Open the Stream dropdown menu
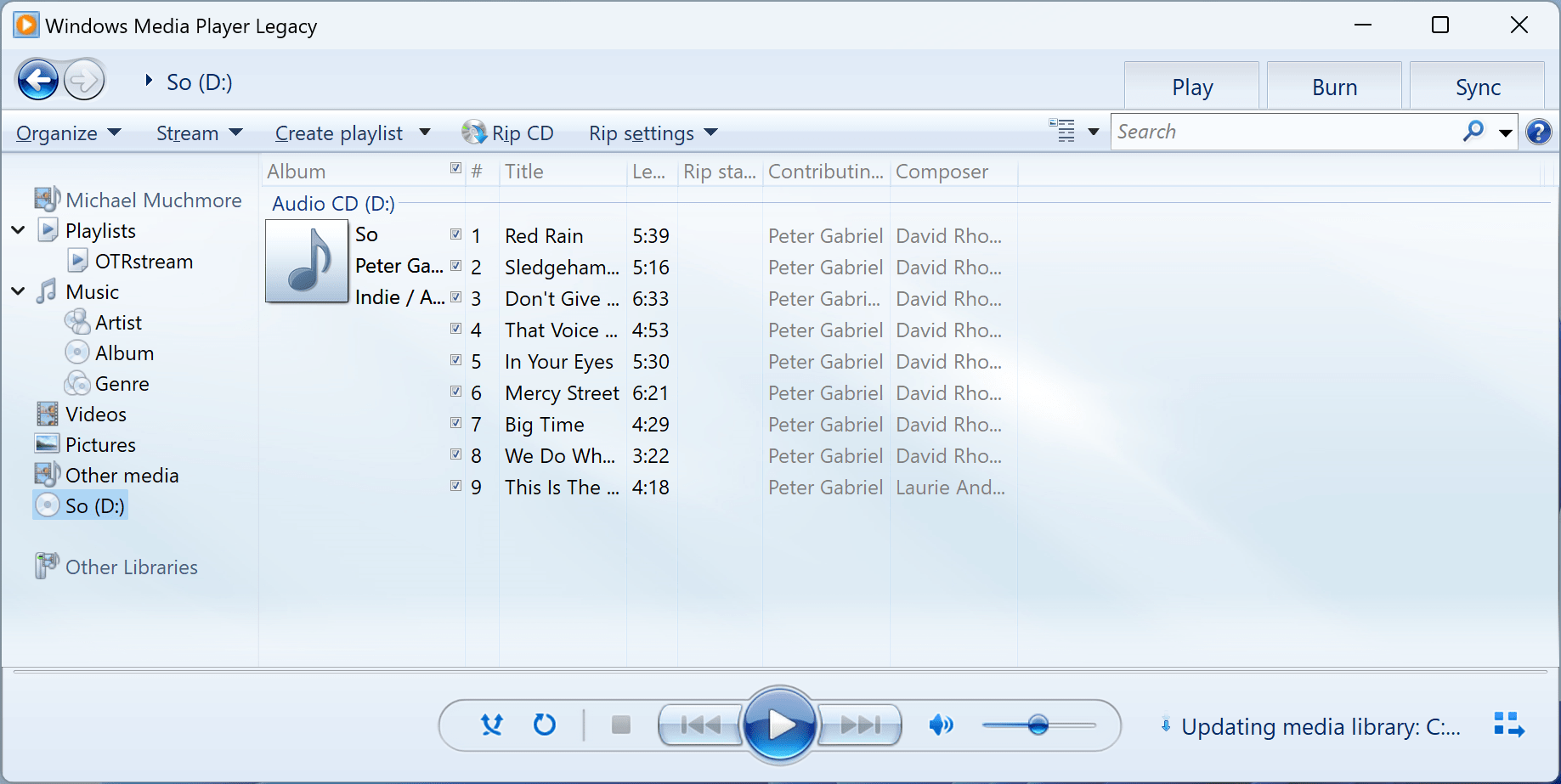This screenshot has height=784, width=1561. (x=200, y=133)
